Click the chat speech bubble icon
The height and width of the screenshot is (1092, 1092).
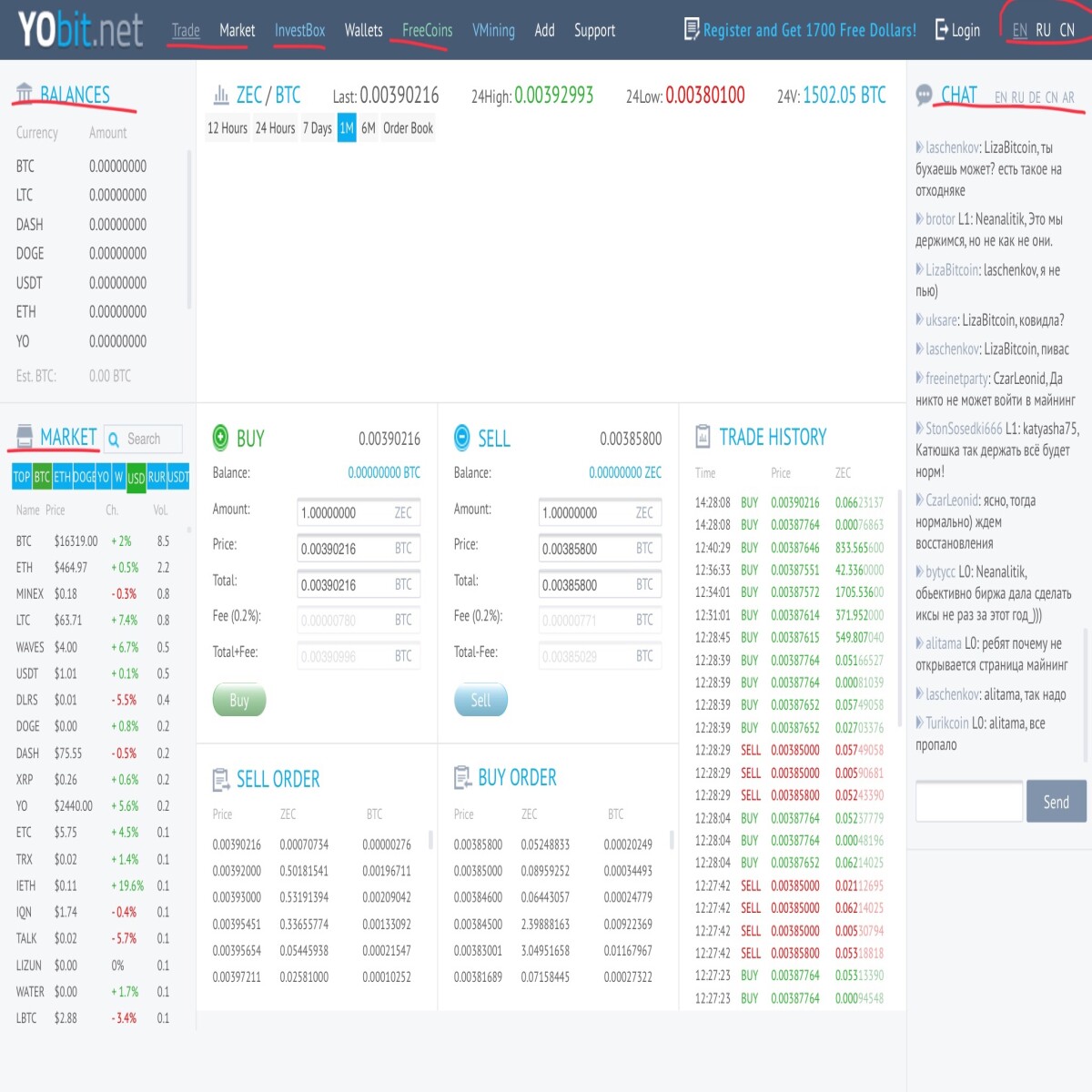[x=925, y=95]
